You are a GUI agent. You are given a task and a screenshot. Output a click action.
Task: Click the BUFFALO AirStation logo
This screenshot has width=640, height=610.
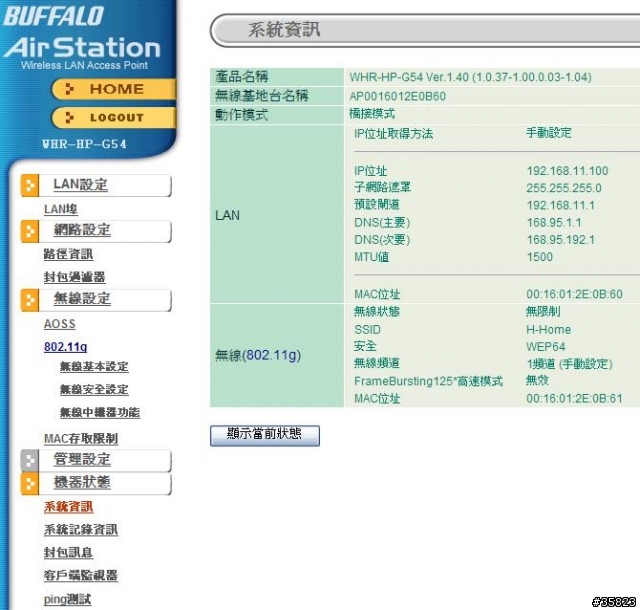coord(82,37)
